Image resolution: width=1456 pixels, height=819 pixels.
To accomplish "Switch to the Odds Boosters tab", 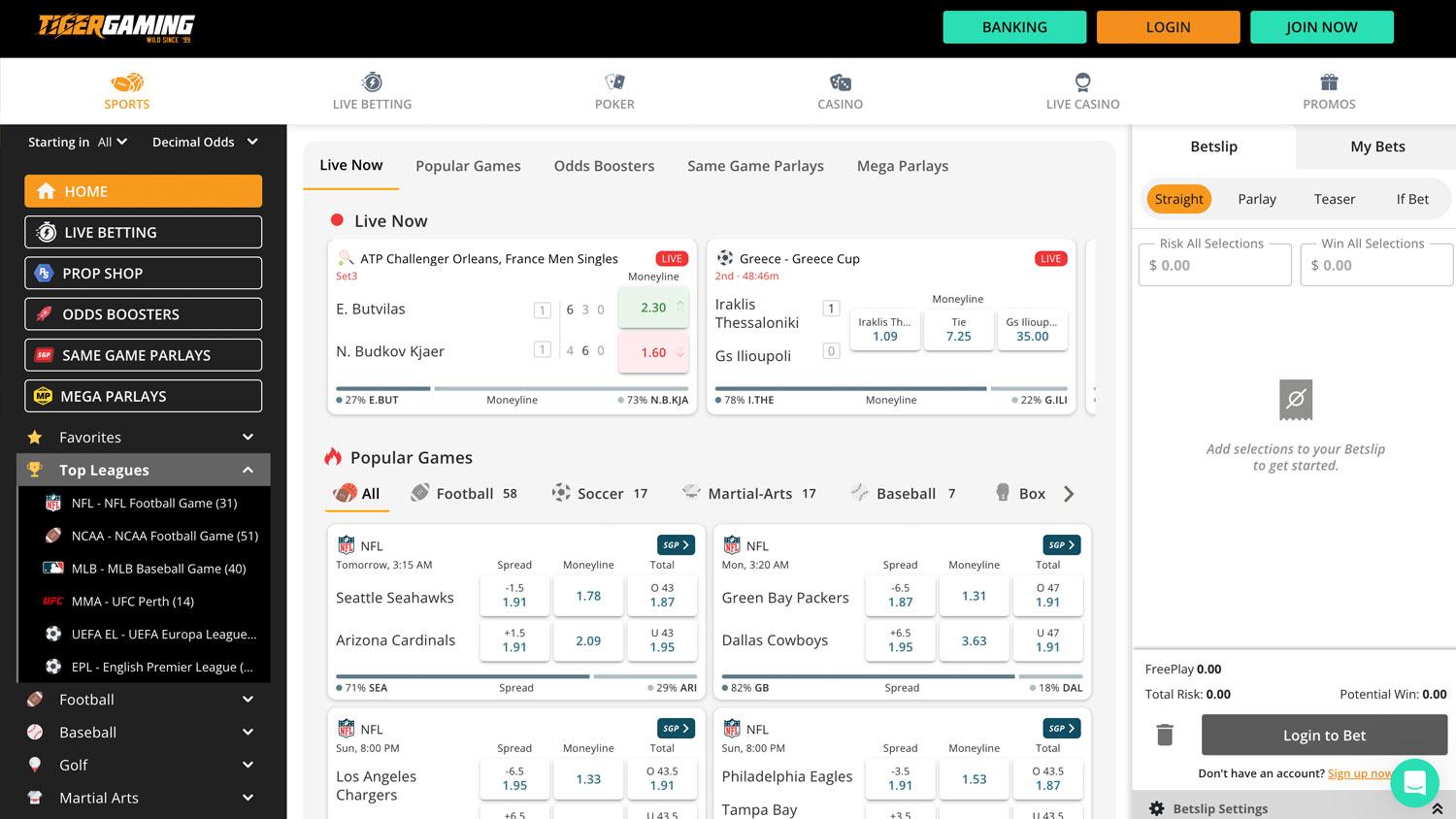I will pos(604,166).
